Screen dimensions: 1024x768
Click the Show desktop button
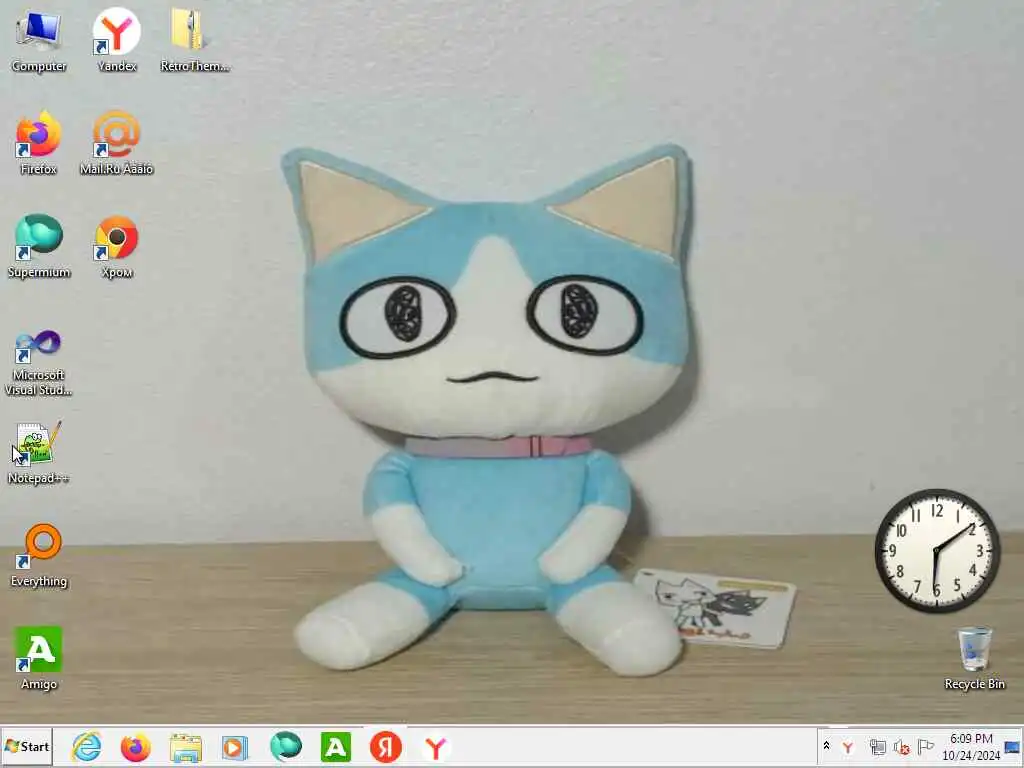1013,746
